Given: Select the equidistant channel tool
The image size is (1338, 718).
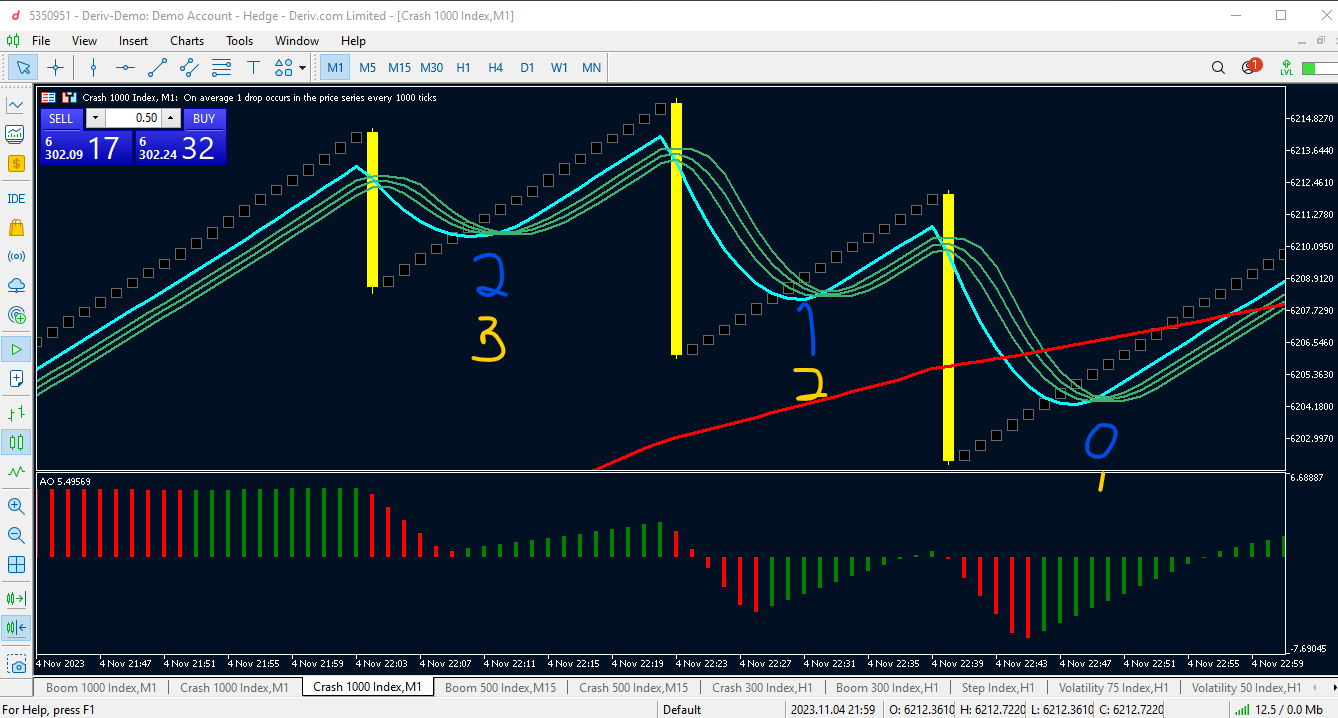Looking at the screenshot, I should click(189, 68).
